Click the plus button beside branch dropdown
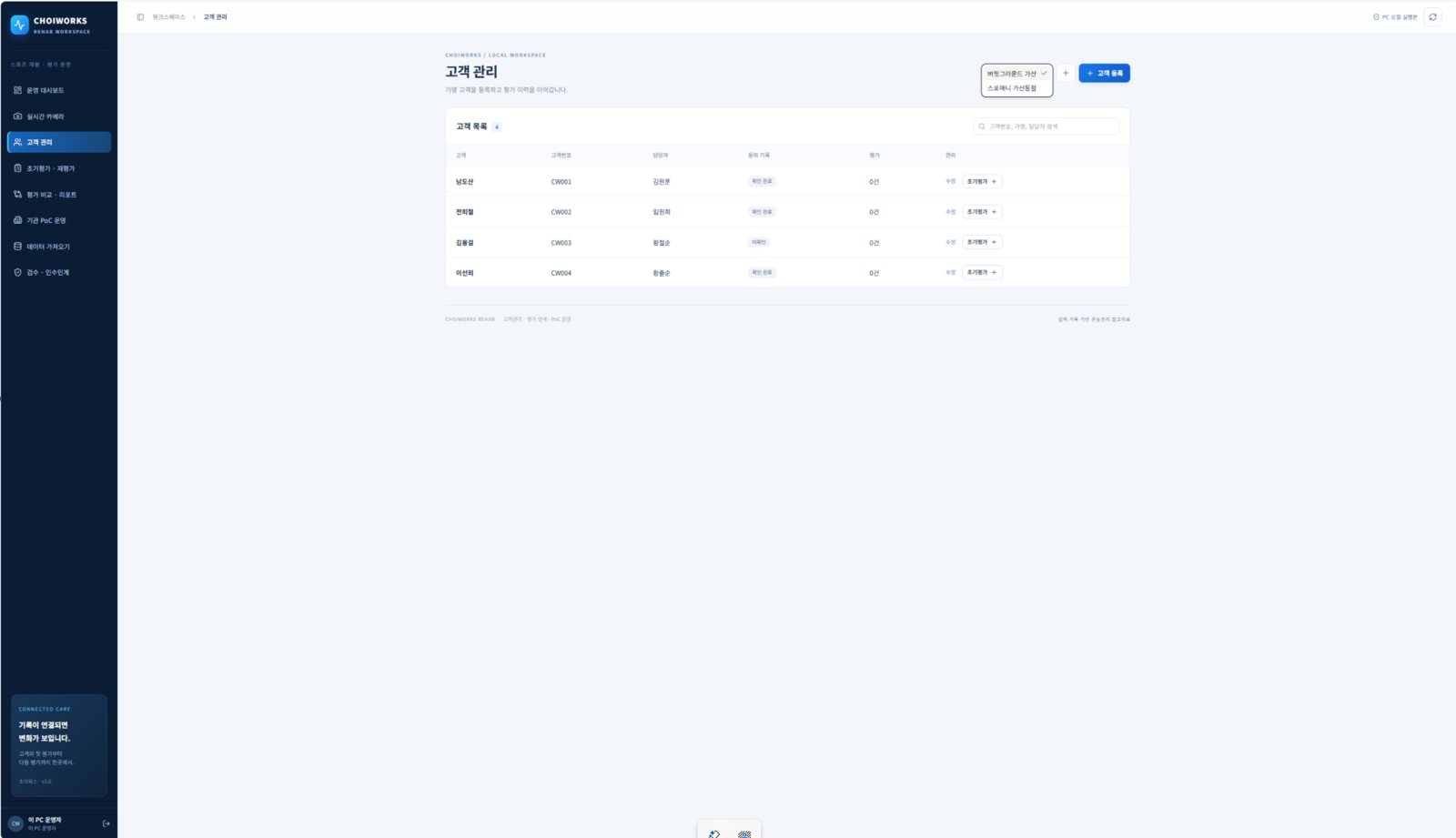The height and width of the screenshot is (838, 1456). click(1066, 73)
